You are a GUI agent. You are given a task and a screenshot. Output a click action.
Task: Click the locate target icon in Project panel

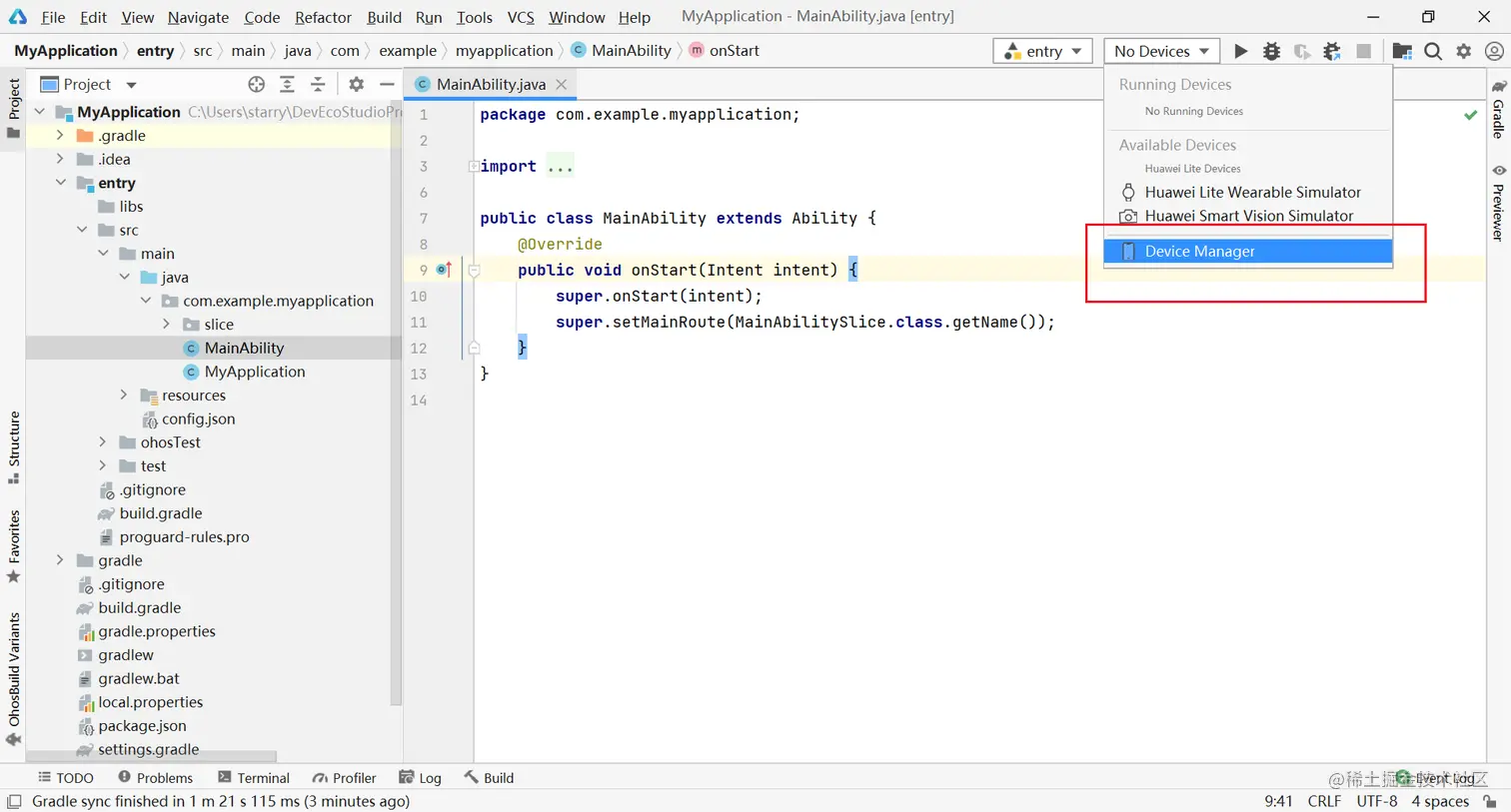257,85
